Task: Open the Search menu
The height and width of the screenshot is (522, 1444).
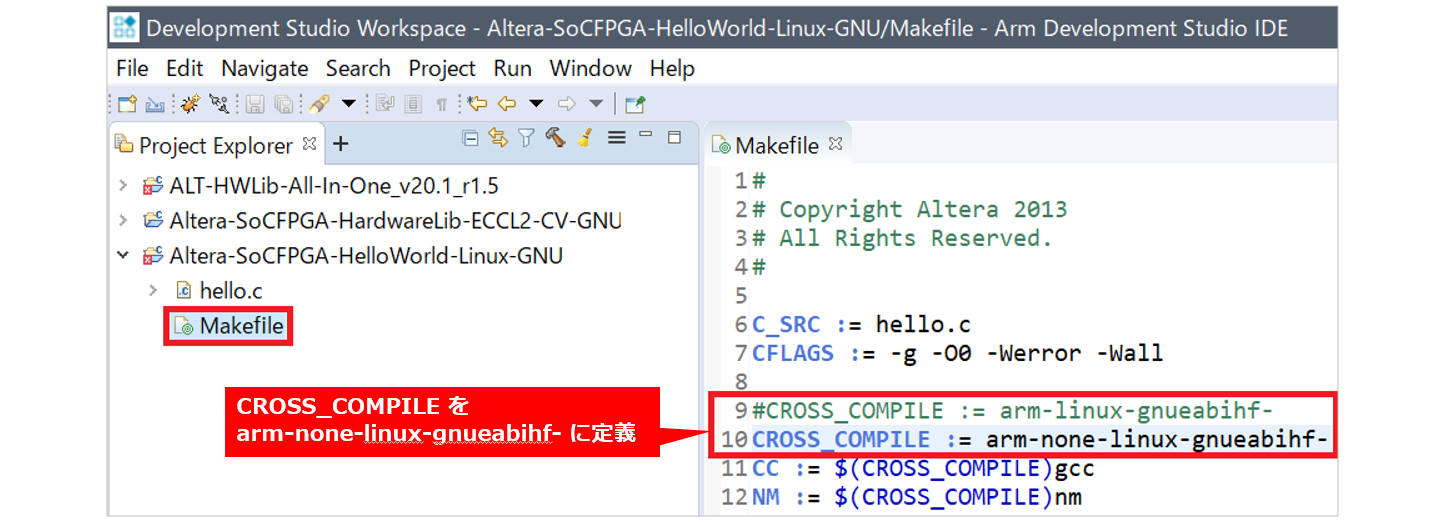Action: (x=358, y=68)
